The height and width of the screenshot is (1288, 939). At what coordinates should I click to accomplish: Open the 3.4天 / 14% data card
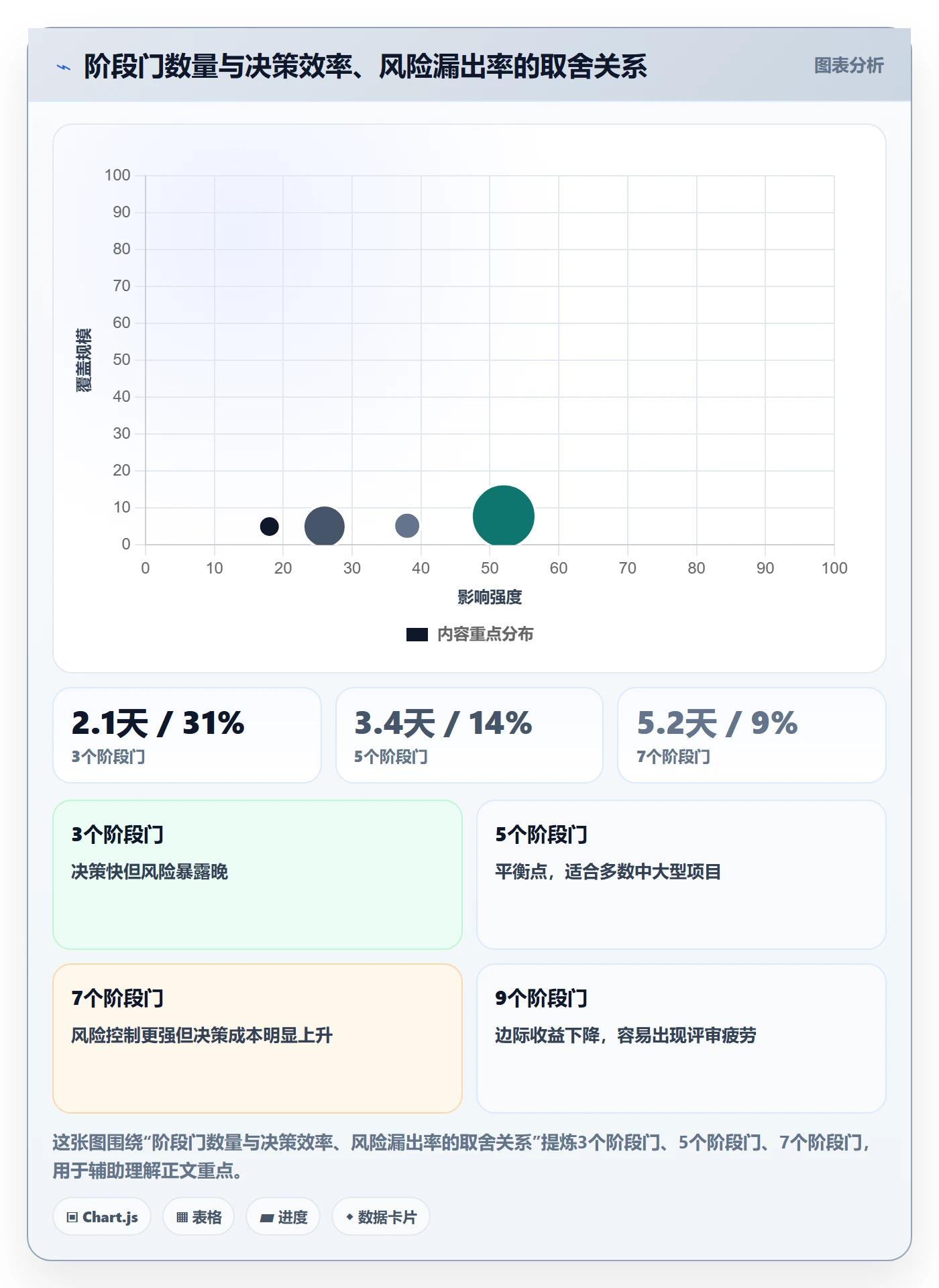469,735
